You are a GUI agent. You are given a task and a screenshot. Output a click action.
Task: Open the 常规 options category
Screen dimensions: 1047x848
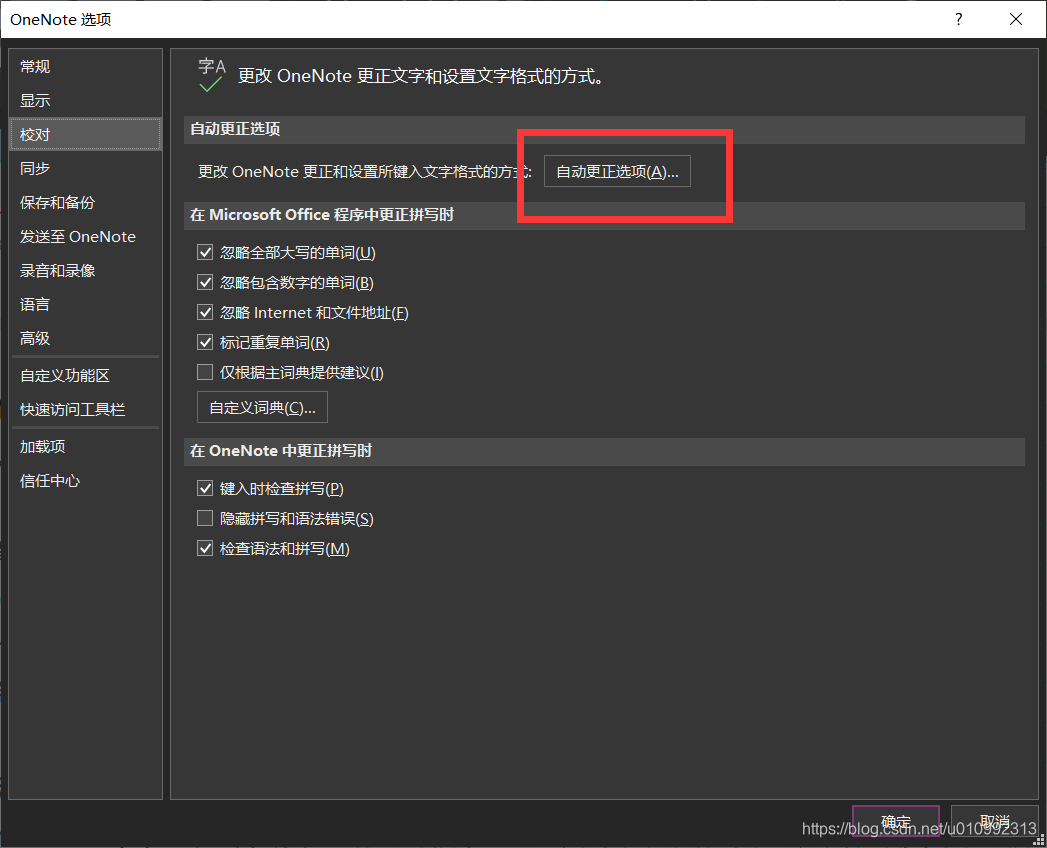(85, 66)
